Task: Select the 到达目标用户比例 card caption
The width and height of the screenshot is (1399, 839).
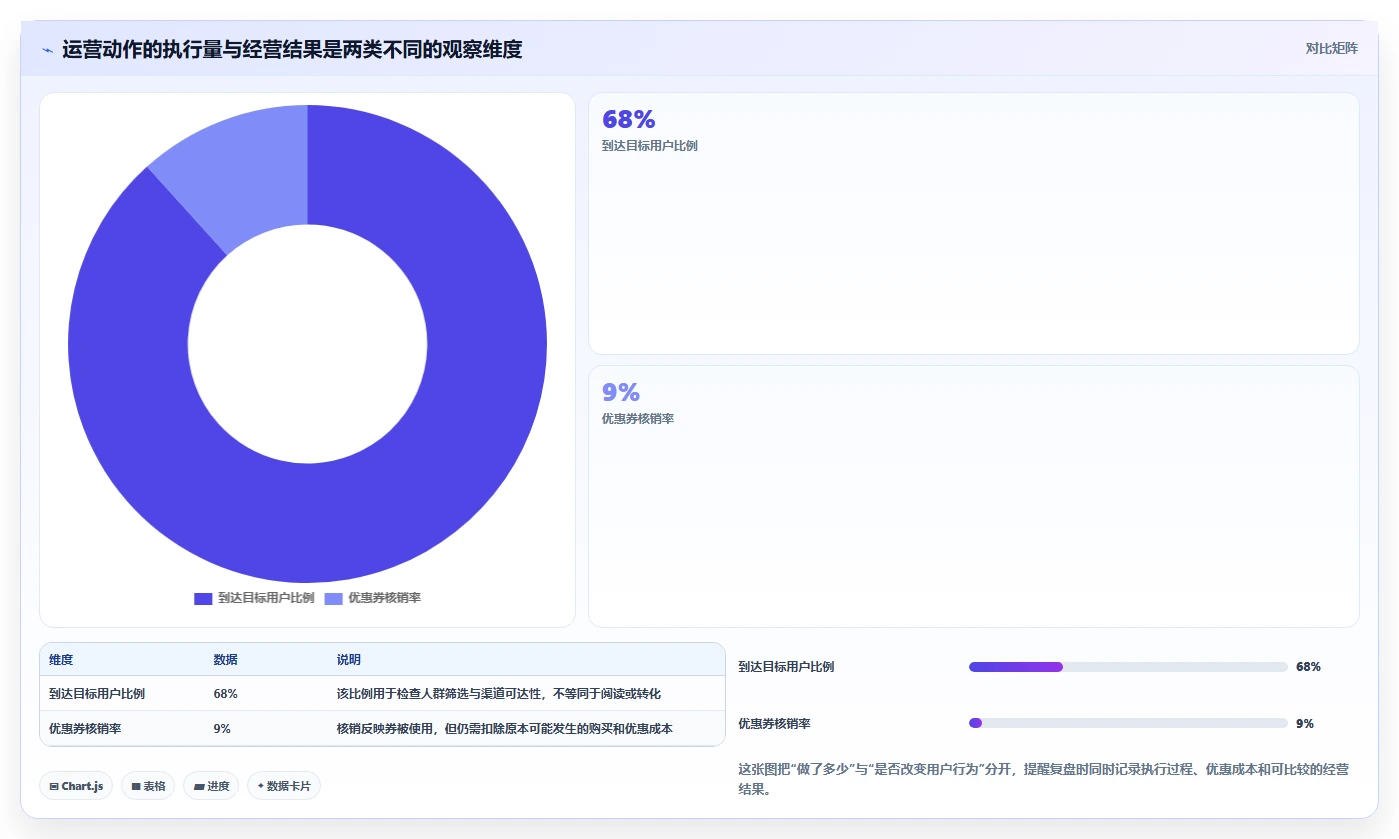Action: pyautogui.click(x=650, y=146)
